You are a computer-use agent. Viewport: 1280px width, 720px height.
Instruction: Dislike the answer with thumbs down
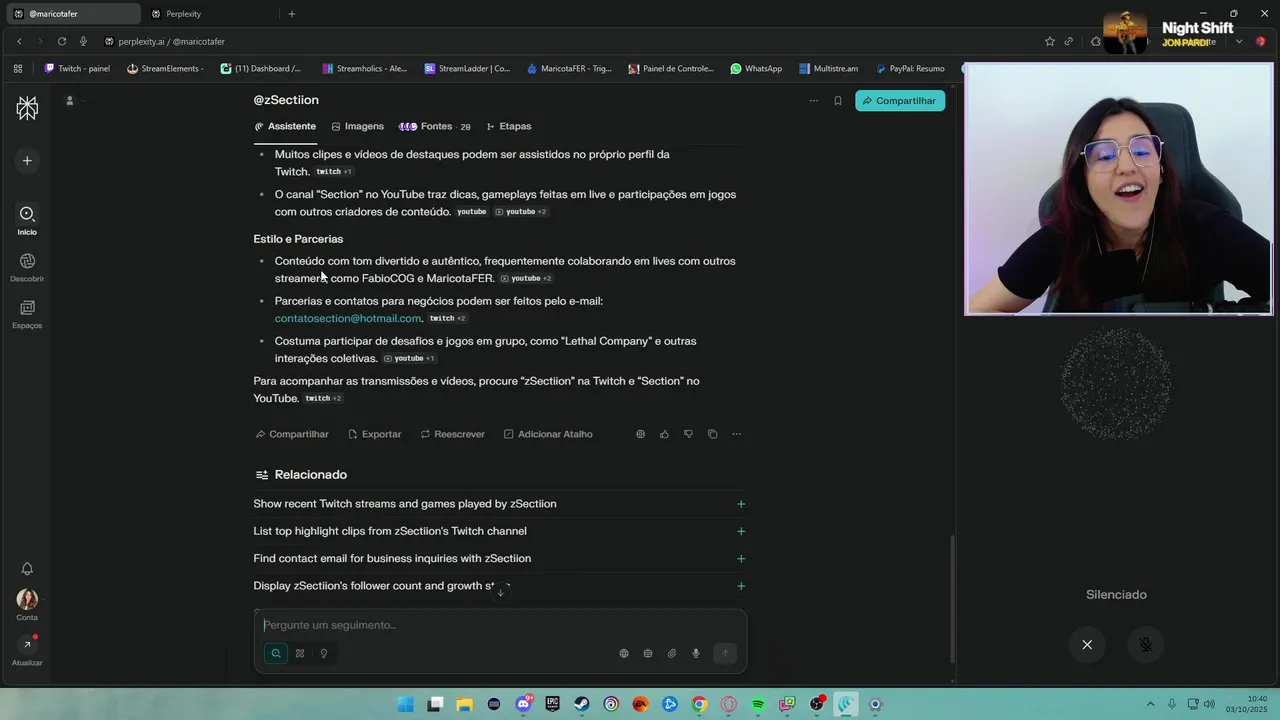pyautogui.click(x=688, y=434)
